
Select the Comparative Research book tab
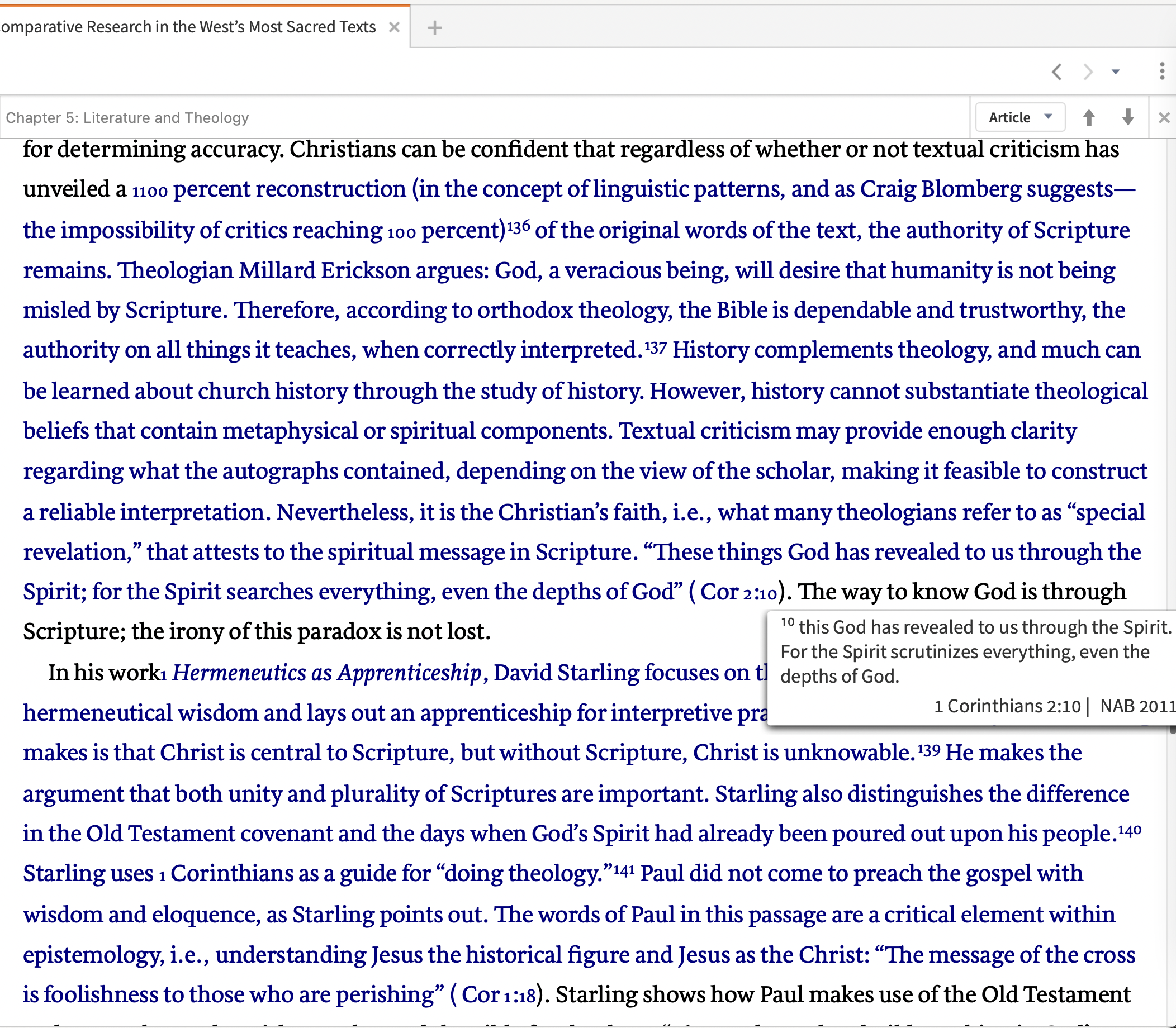(x=189, y=27)
